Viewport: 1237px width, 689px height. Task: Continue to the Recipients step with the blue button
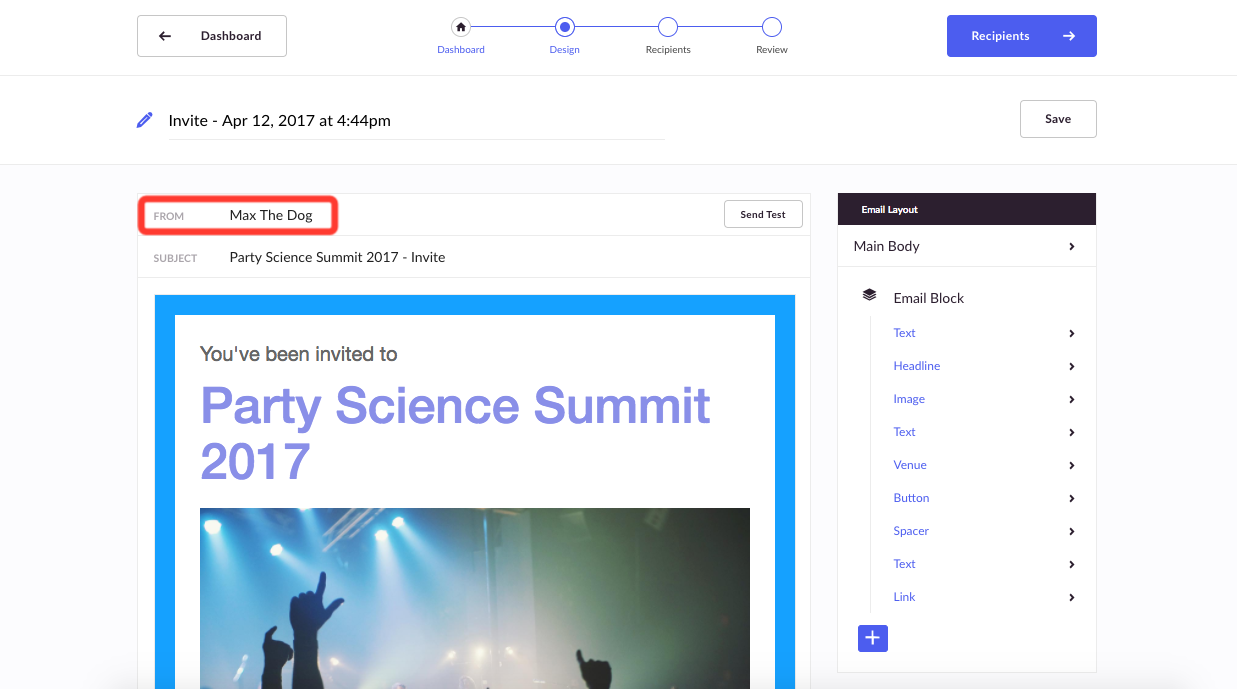(x=1021, y=36)
